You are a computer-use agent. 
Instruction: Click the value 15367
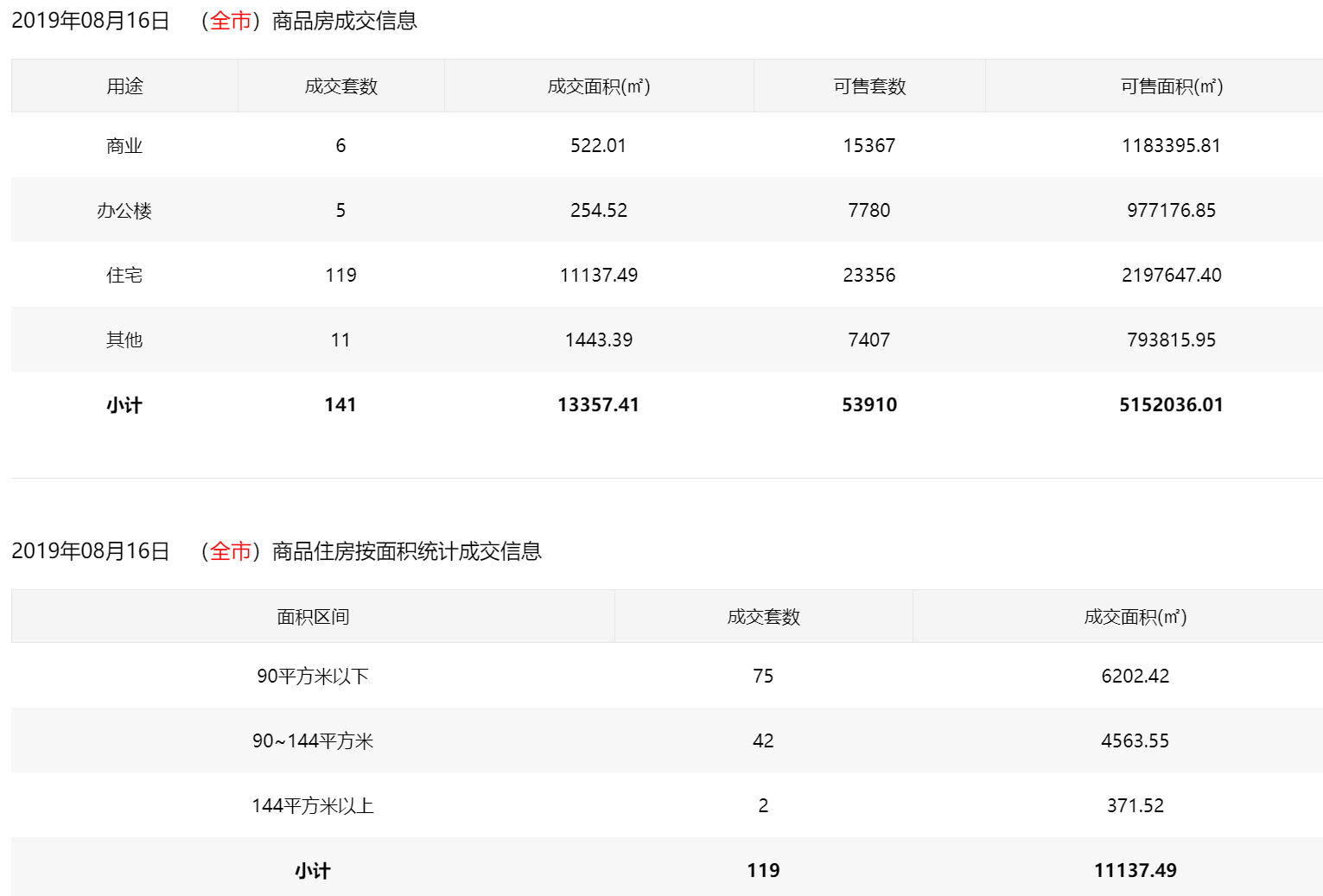869,145
